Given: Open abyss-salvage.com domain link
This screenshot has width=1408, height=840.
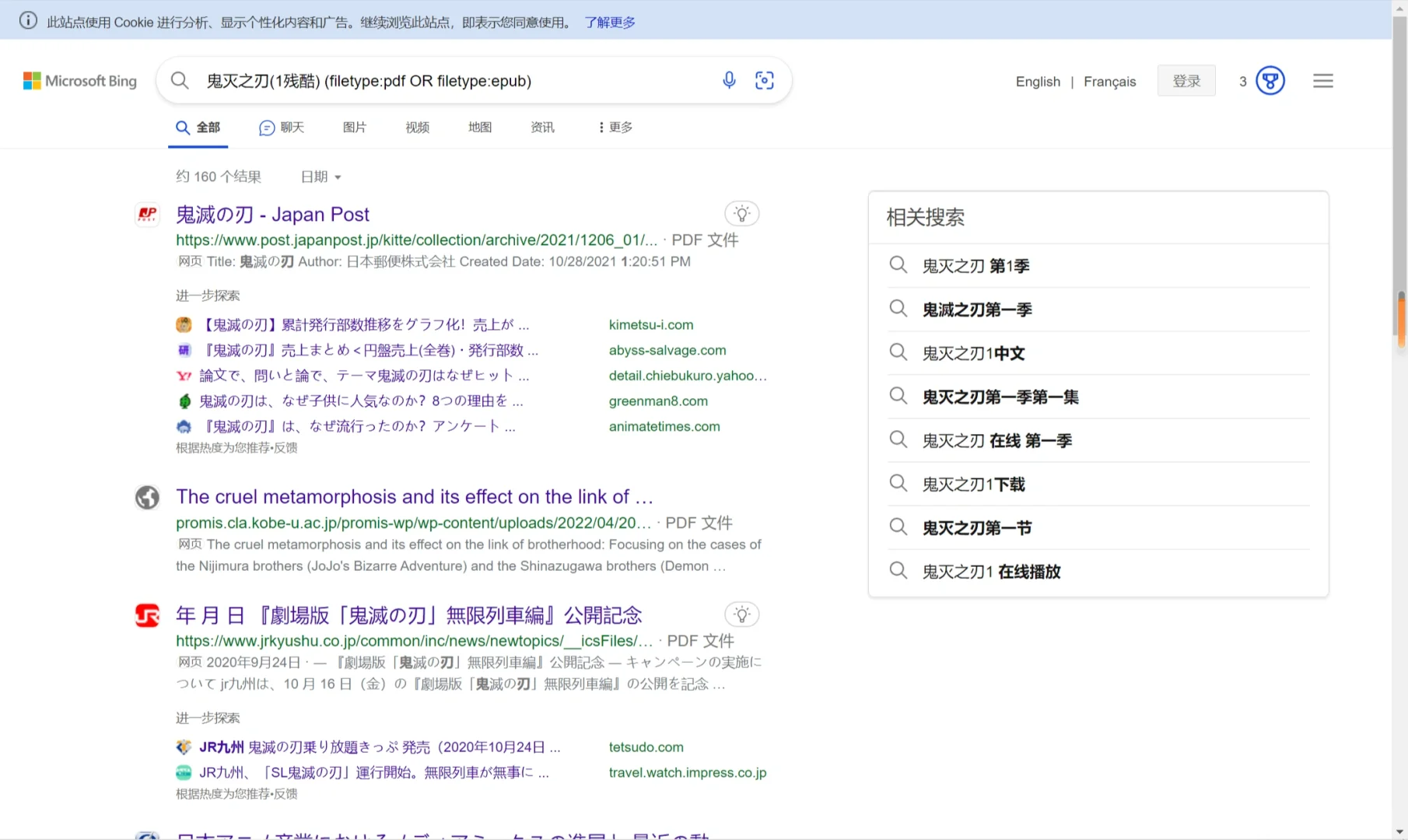Looking at the screenshot, I should [667, 350].
